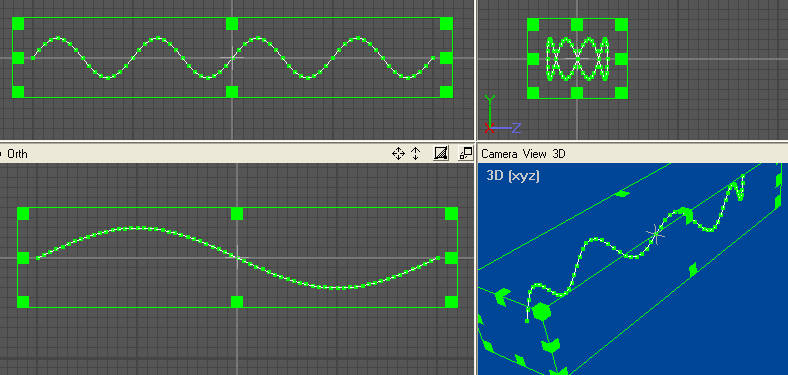Image resolution: width=788 pixels, height=375 pixels.
Task: Select top-center handle of four-cycle wave box
Action: coord(232,24)
